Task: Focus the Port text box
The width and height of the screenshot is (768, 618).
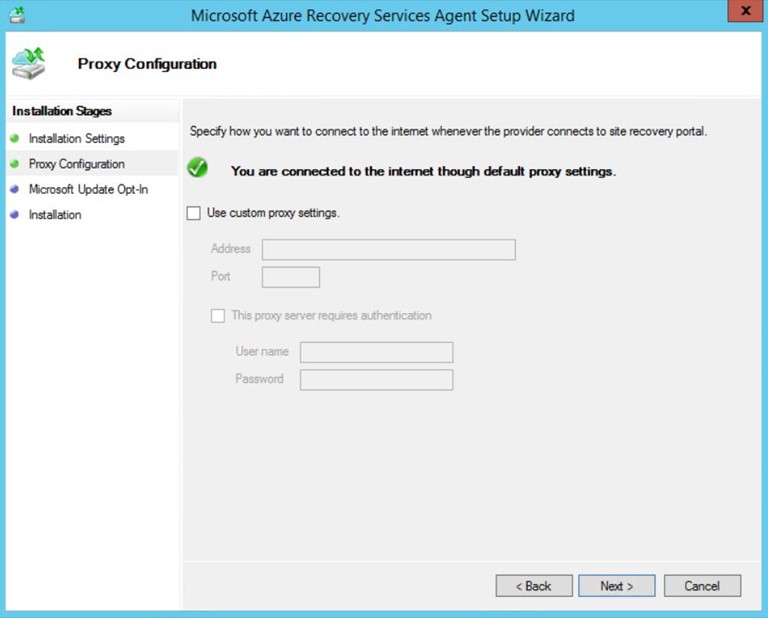Action: tap(290, 277)
